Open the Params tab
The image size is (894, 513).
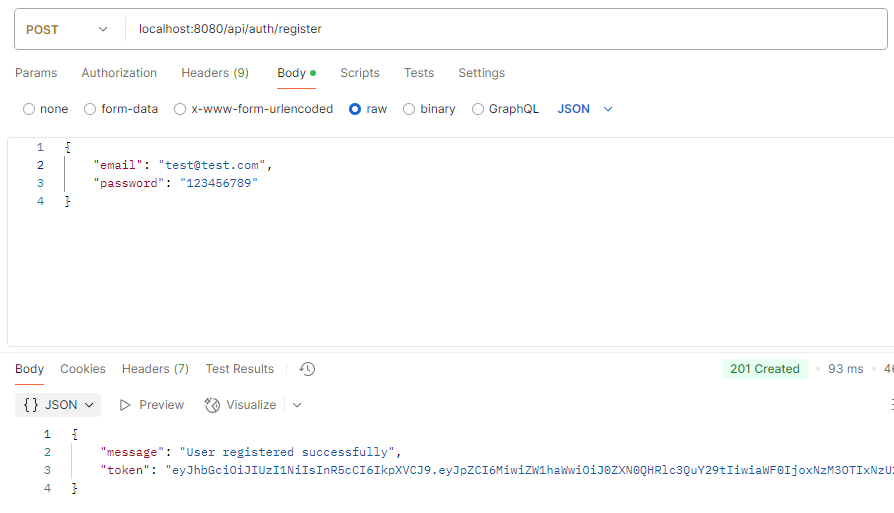point(36,73)
